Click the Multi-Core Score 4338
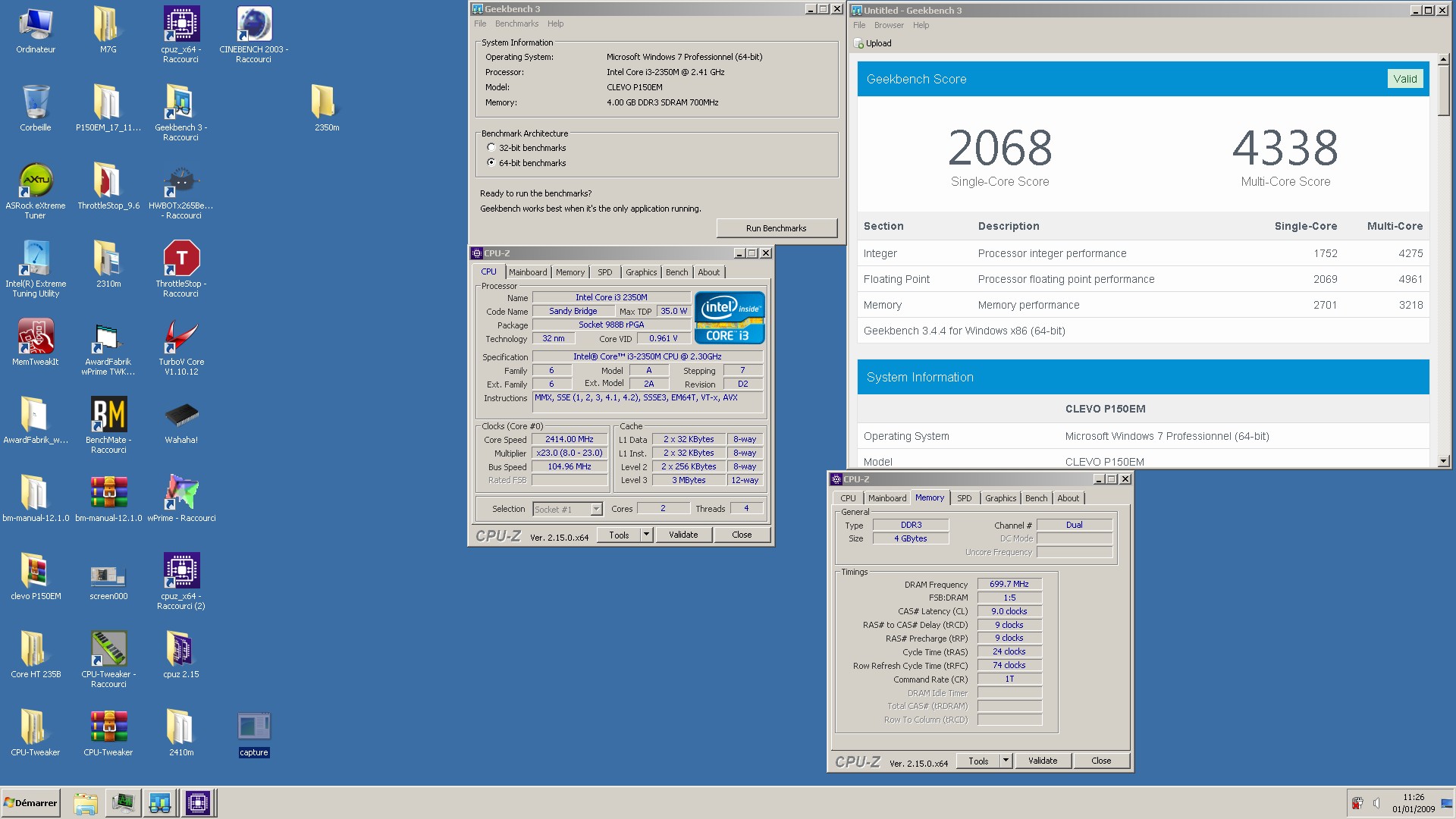This screenshot has width=1456, height=819. pos(1285,147)
